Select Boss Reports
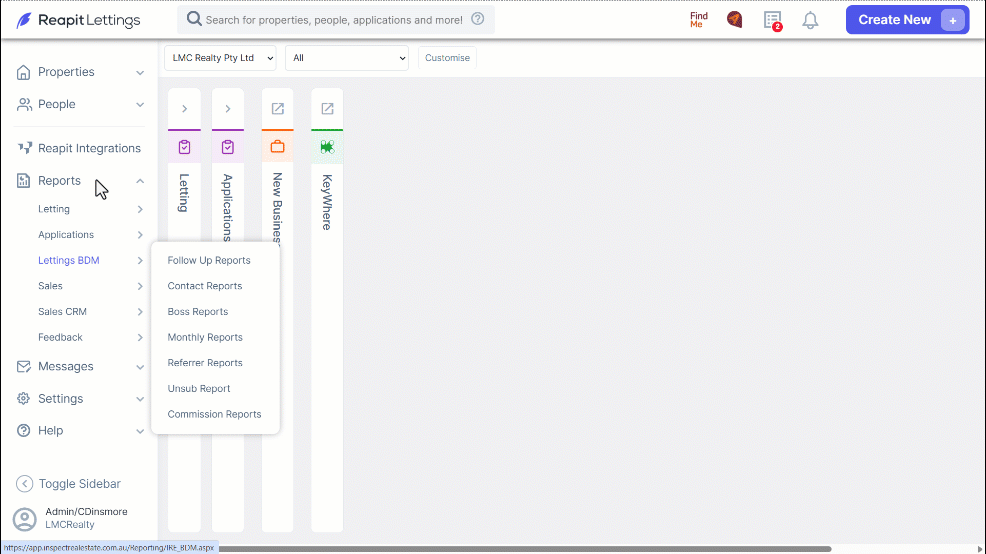 pos(197,312)
